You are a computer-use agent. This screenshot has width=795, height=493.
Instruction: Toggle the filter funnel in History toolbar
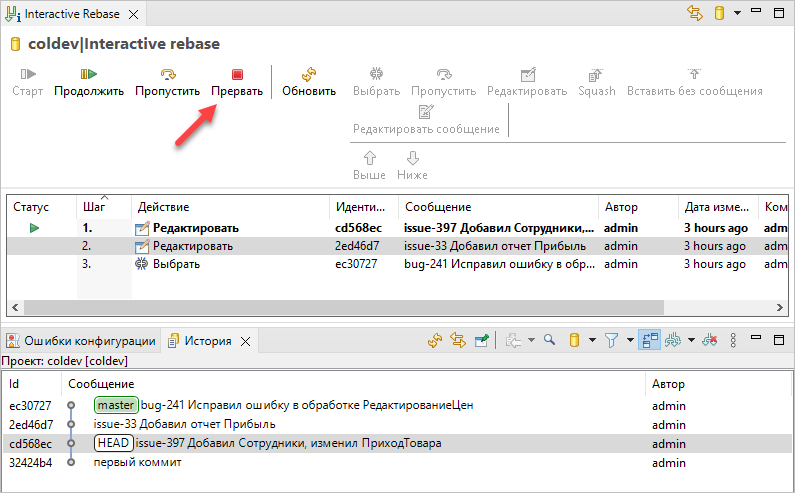pos(611,341)
